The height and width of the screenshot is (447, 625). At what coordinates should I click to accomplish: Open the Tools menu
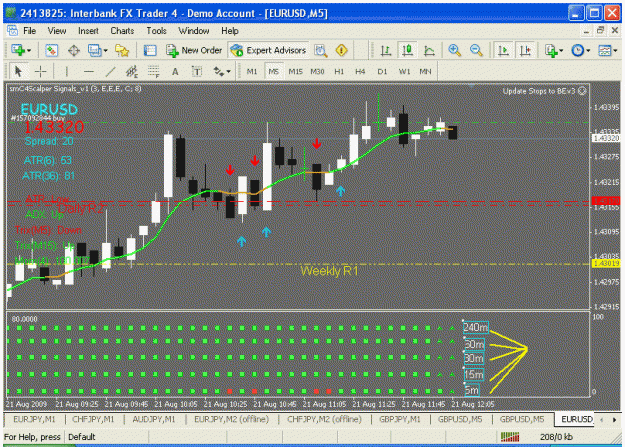(x=156, y=31)
